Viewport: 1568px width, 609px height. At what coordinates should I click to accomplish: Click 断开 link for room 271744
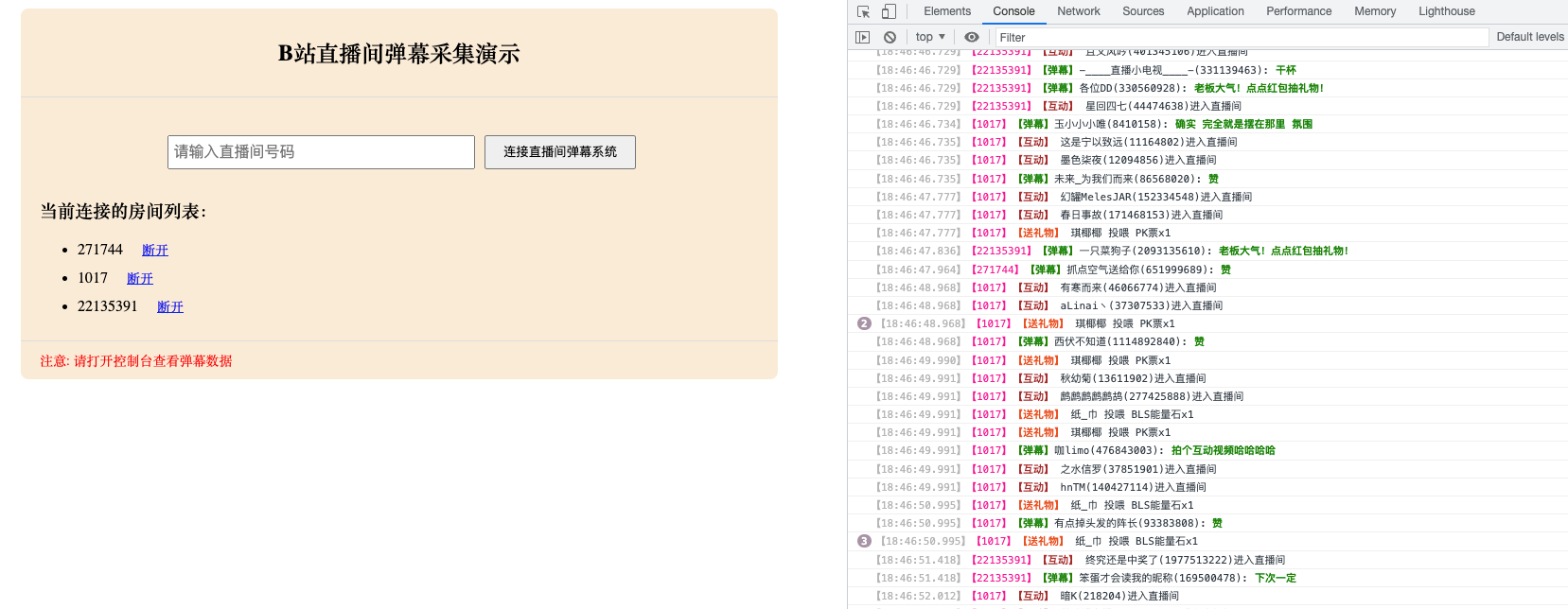(x=155, y=250)
